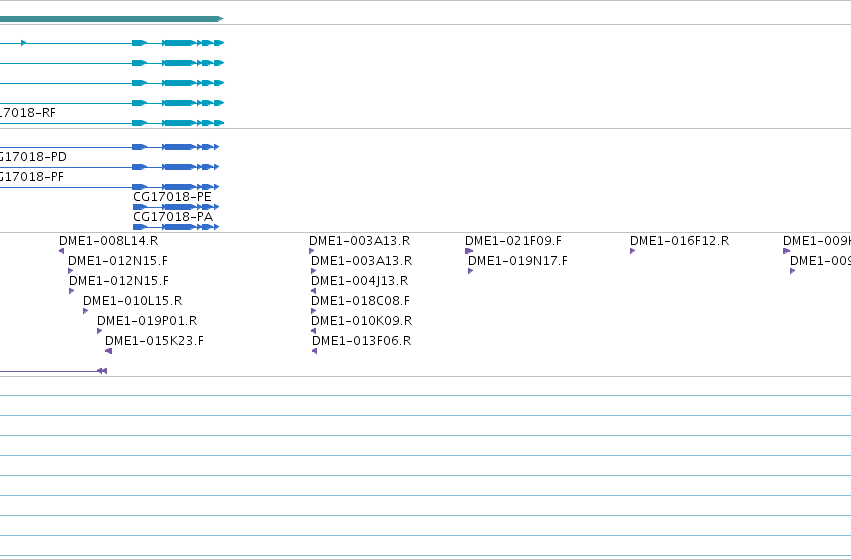Screen dimensions: 851x560
Task: Click the DME1-008L14.R label
Action: [109, 240]
